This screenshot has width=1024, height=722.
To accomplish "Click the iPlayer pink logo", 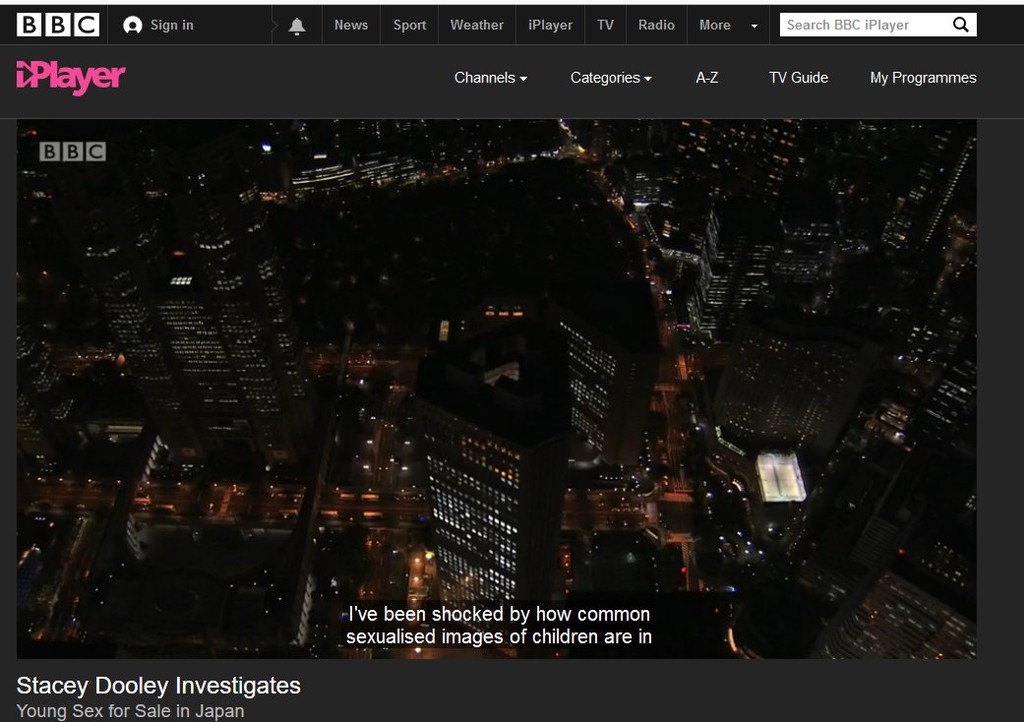I will point(70,77).
